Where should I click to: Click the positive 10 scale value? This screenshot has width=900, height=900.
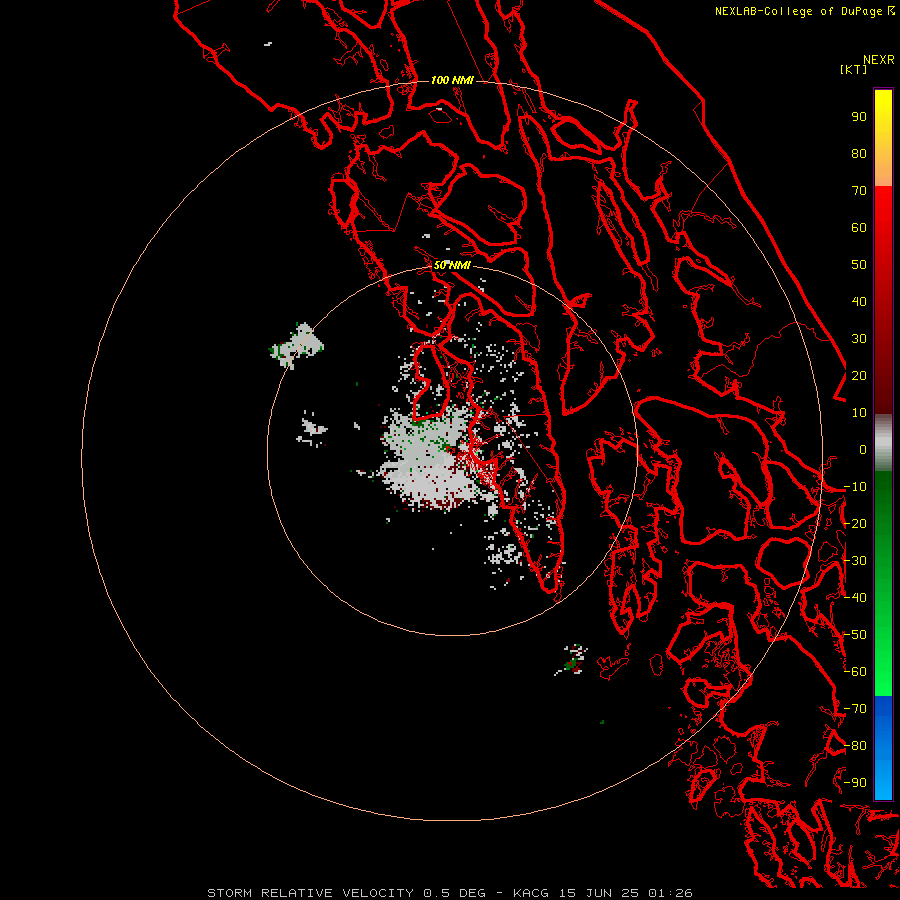tap(859, 413)
